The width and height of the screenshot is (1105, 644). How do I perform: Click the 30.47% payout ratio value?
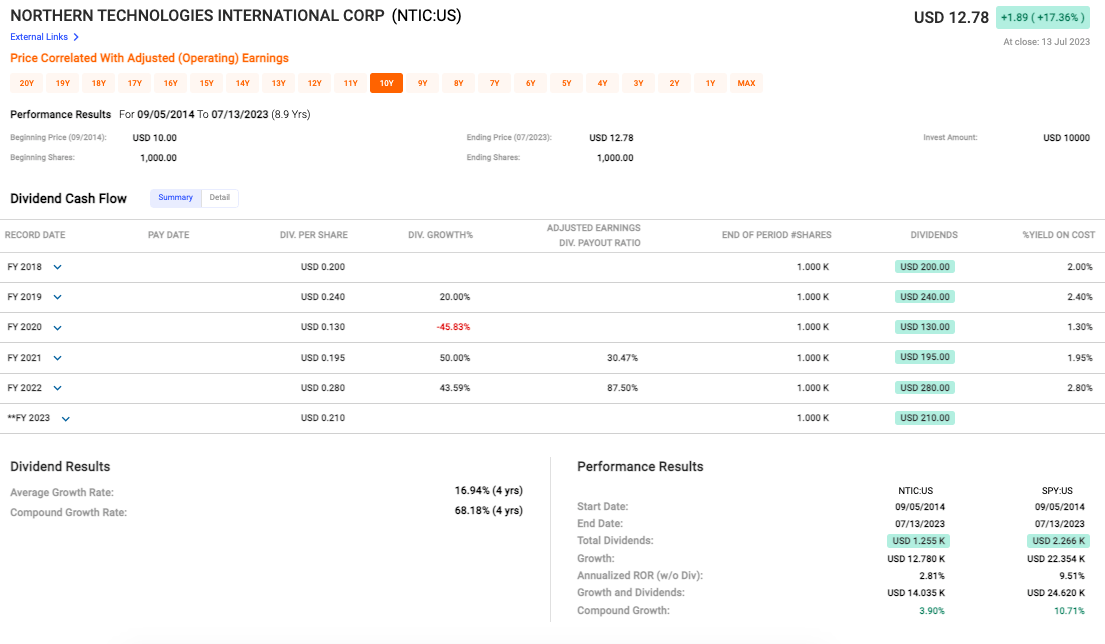[x=622, y=358]
